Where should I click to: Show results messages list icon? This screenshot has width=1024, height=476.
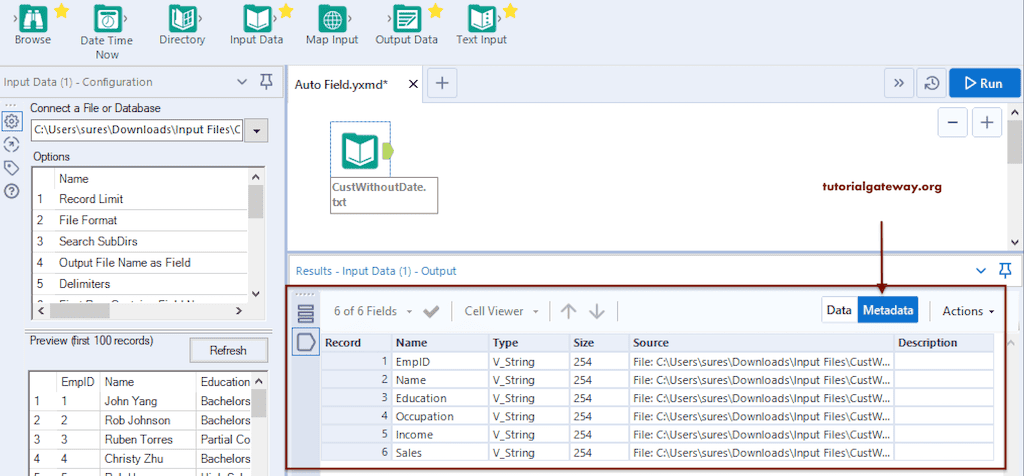(x=306, y=313)
